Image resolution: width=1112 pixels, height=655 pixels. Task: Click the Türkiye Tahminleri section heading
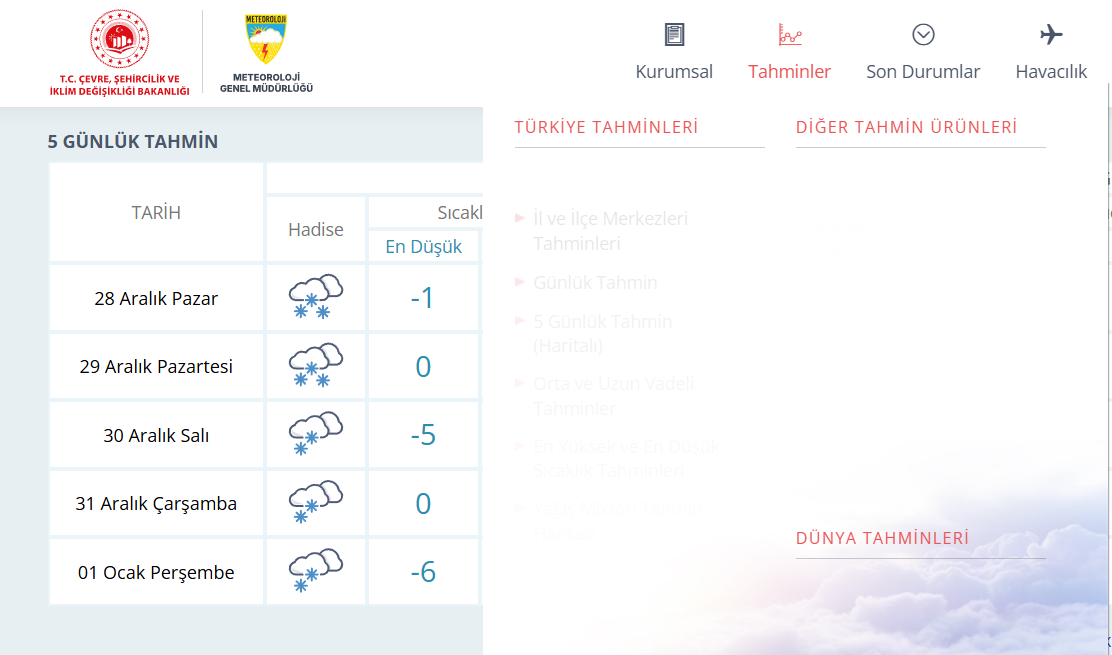[x=606, y=127]
